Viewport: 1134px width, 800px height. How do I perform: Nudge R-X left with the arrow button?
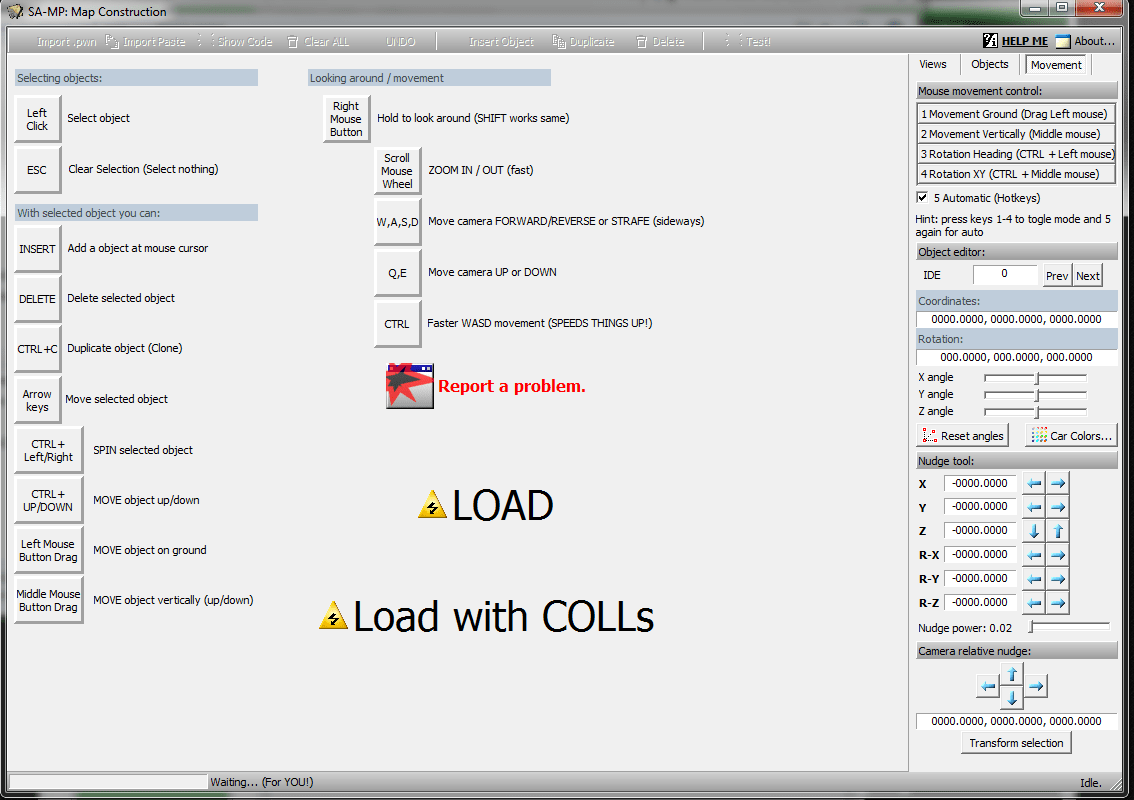pyautogui.click(x=1034, y=555)
